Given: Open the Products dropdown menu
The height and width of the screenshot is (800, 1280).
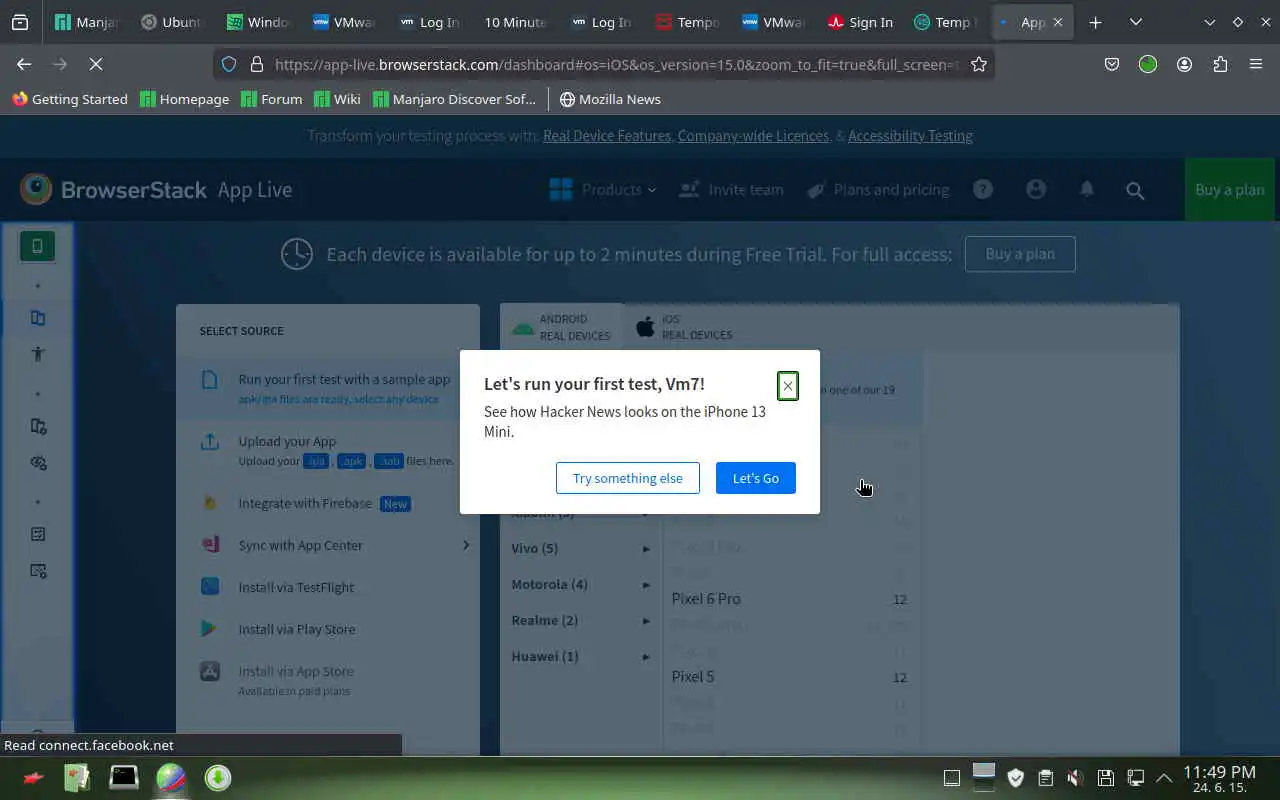Looking at the screenshot, I should pos(603,189).
